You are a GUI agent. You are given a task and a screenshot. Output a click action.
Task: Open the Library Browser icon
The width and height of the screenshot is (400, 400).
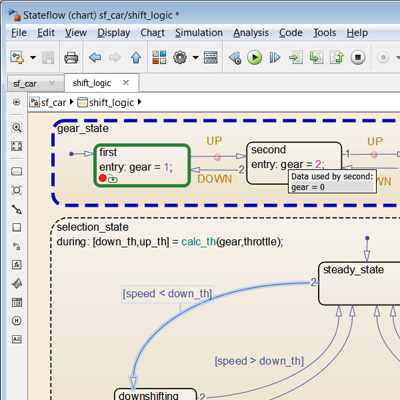159,57
